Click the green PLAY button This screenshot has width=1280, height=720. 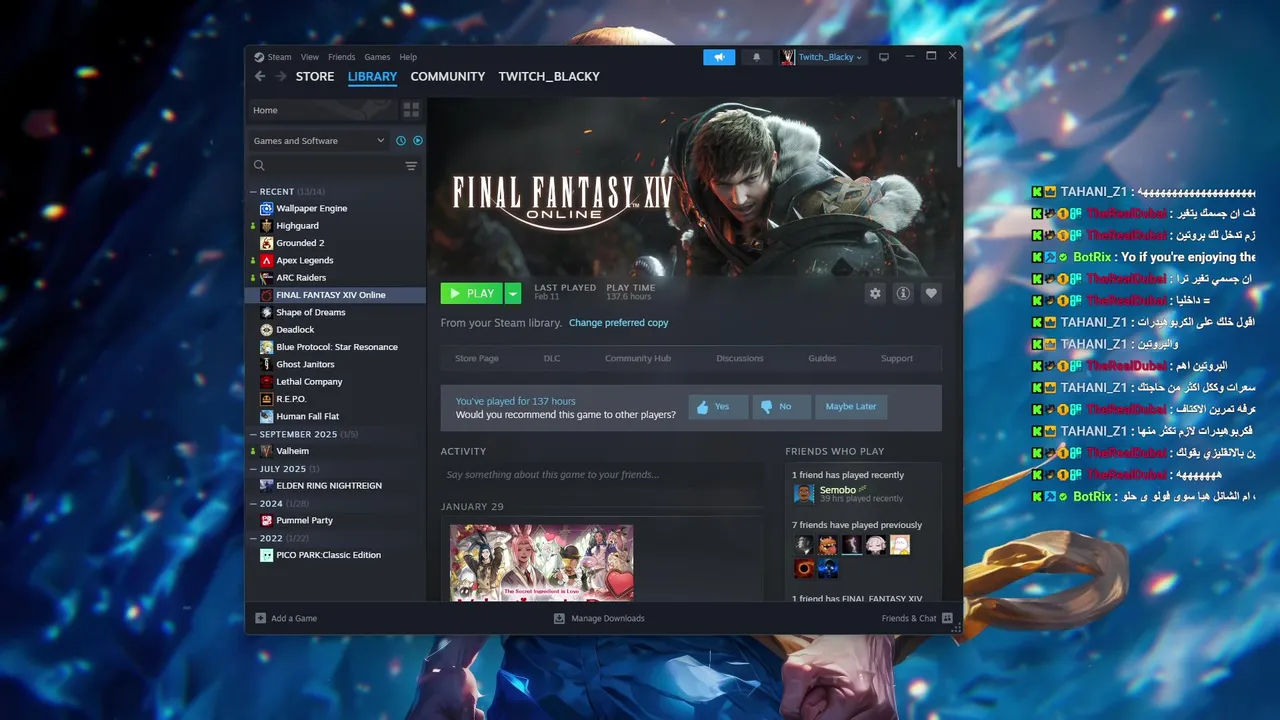point(472,293)
